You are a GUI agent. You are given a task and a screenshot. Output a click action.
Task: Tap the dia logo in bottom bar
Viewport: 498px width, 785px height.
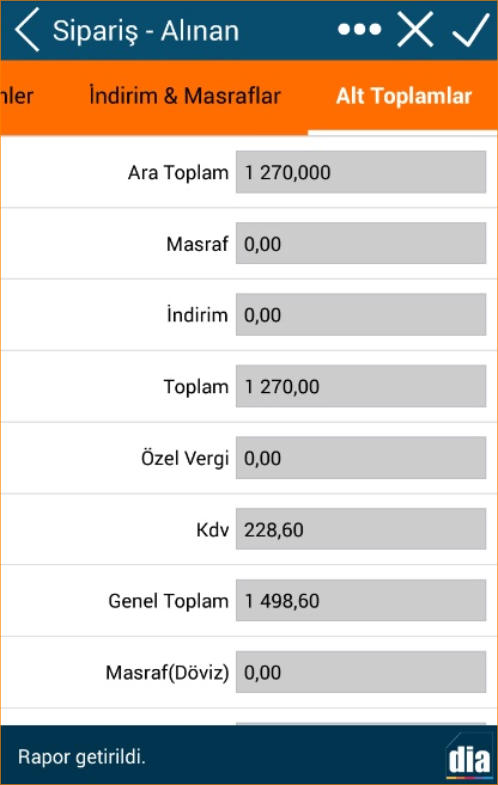pos(469,758)
